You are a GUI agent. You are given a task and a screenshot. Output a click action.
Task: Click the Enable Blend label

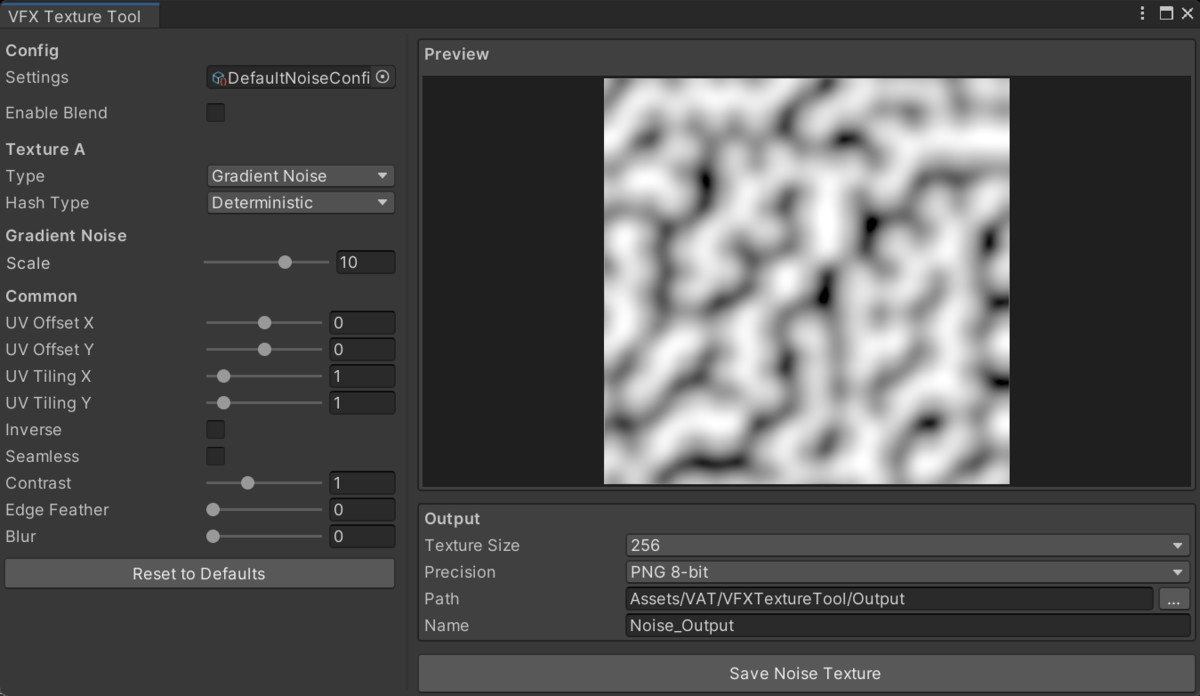click(56, 113)
